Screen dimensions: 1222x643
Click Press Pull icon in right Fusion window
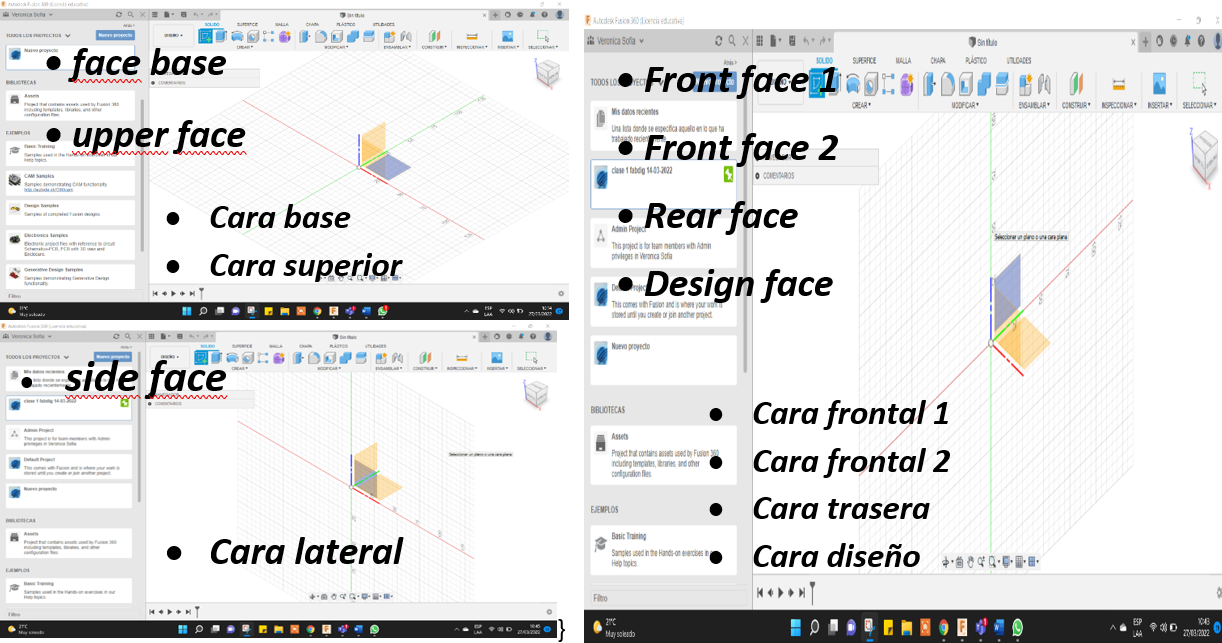[x=929, y=83]
